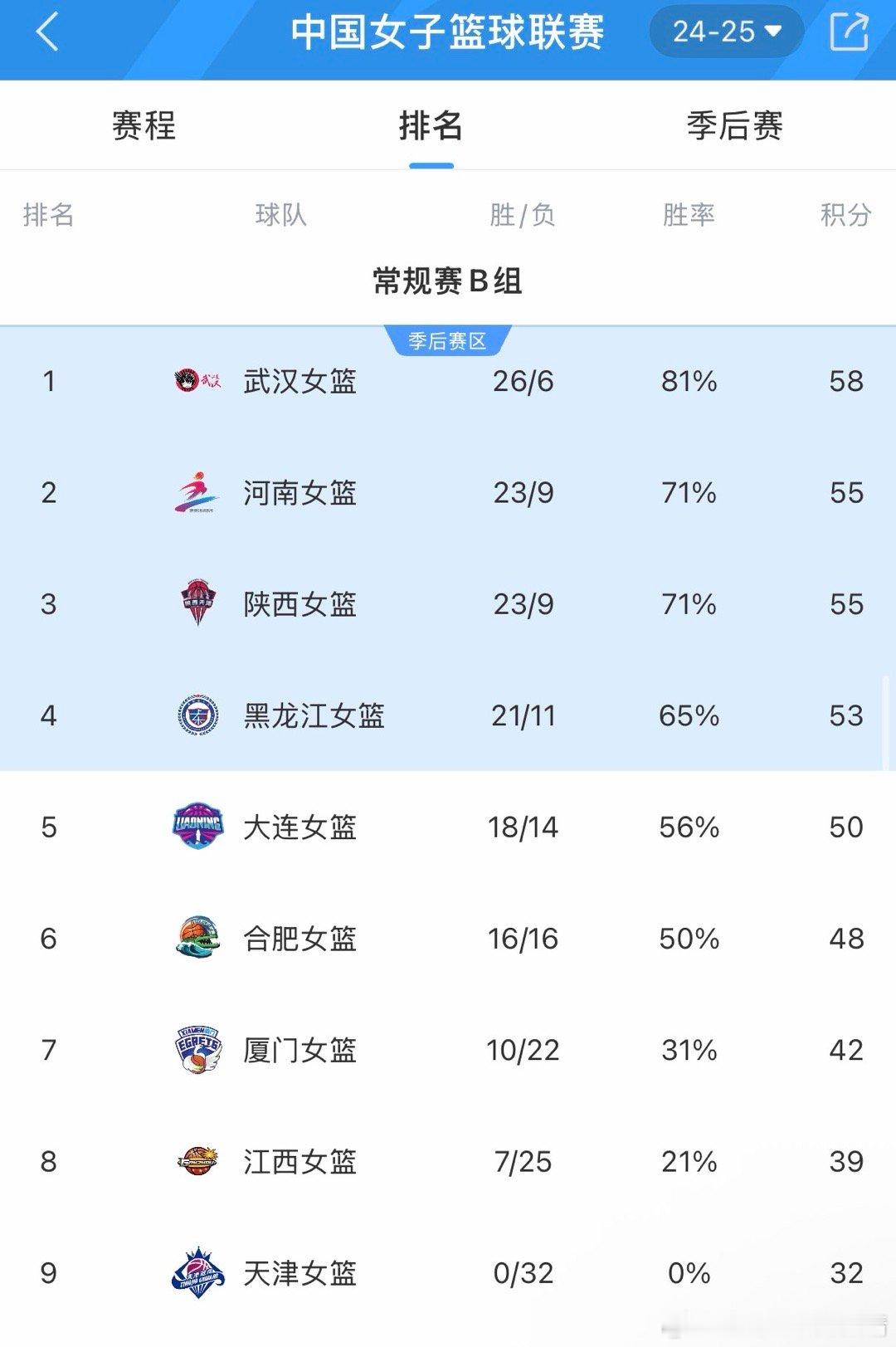Click the vertical scrollbar on the right edge
This screenshot has height=1347, width=896.
885,722
